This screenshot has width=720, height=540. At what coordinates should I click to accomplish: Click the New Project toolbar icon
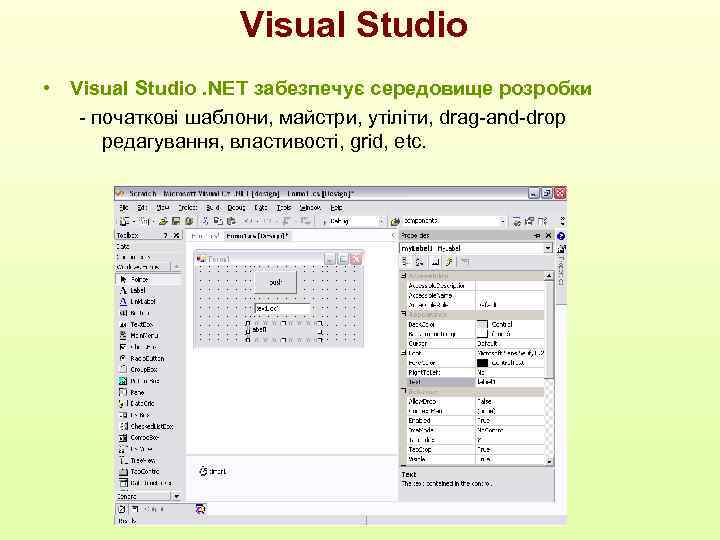click(x=124, y=221)
